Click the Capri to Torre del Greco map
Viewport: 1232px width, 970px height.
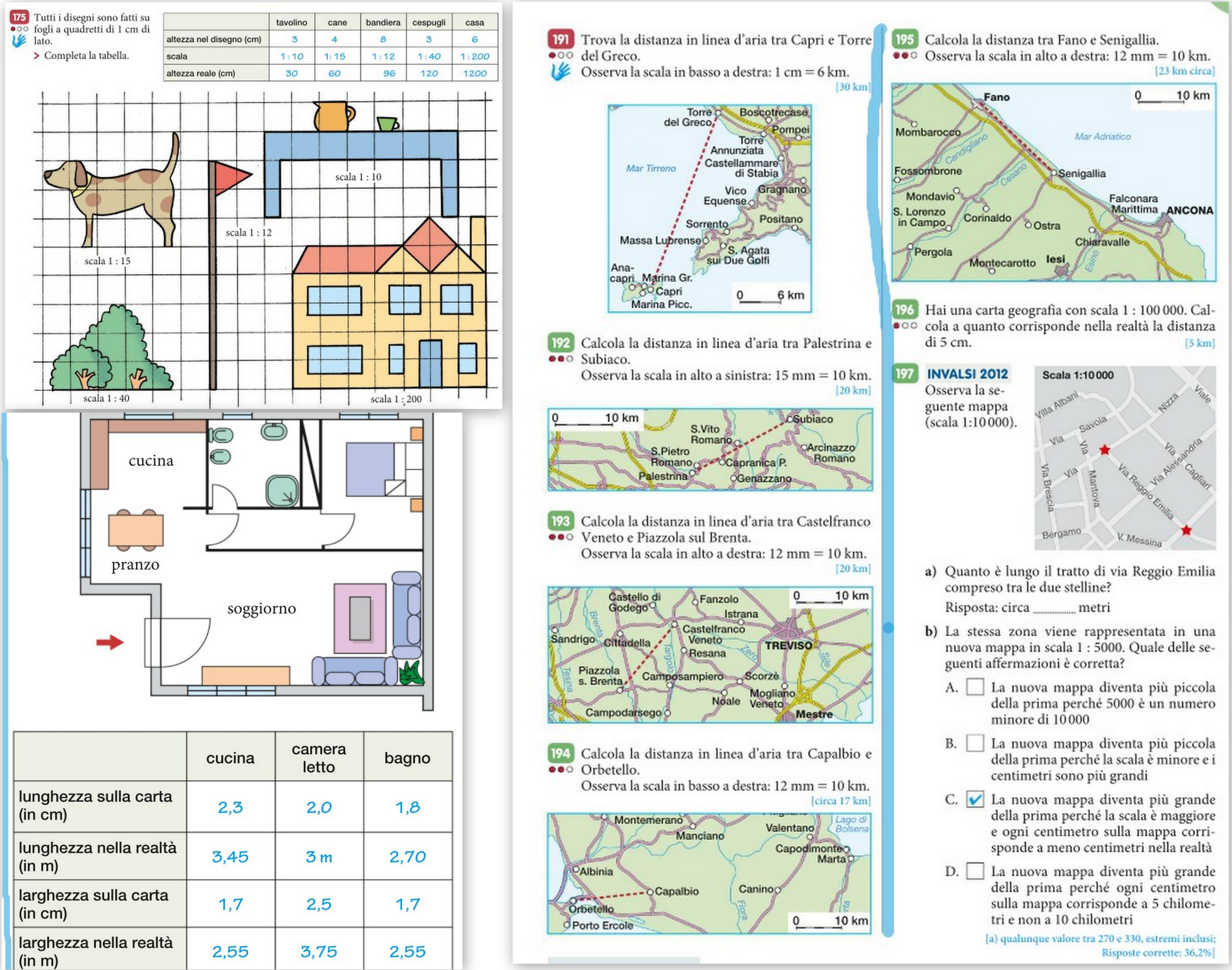pos(710,208)
